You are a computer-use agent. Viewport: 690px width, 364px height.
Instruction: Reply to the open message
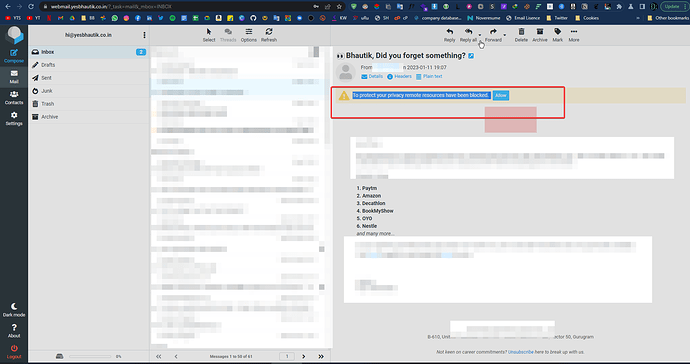coord(449,35)
